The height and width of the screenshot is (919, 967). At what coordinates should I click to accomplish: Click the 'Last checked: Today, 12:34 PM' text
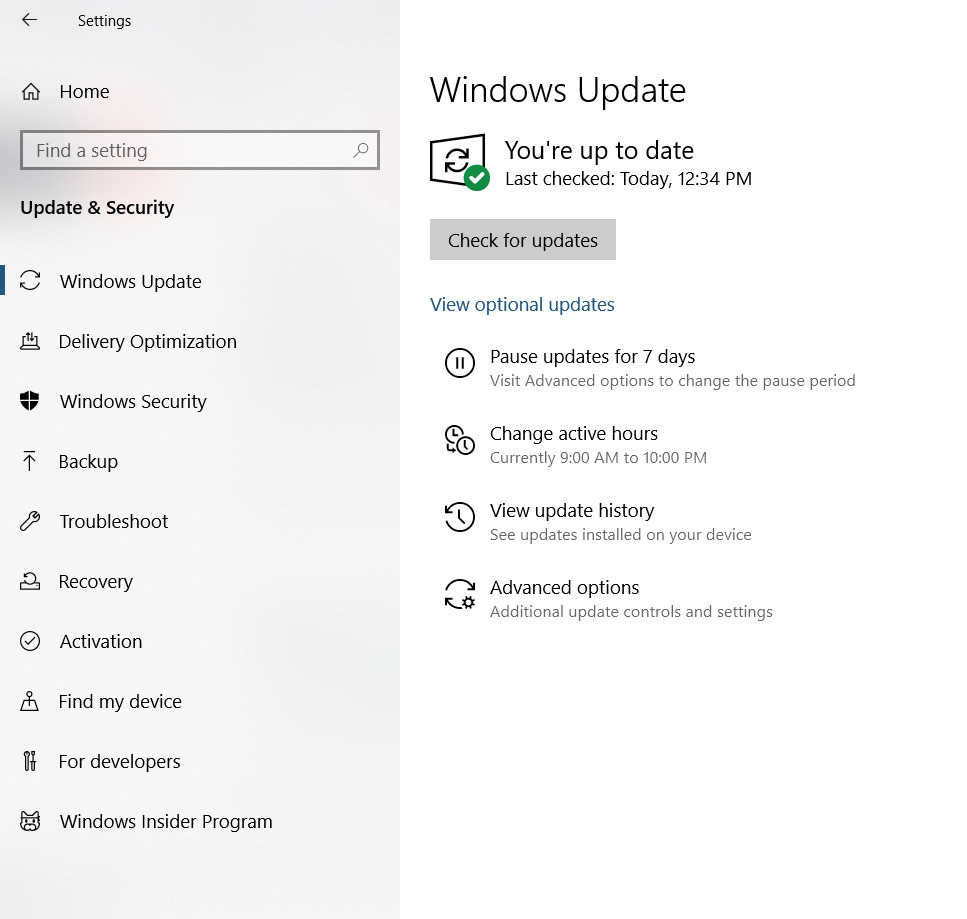[x=628, y=179]
